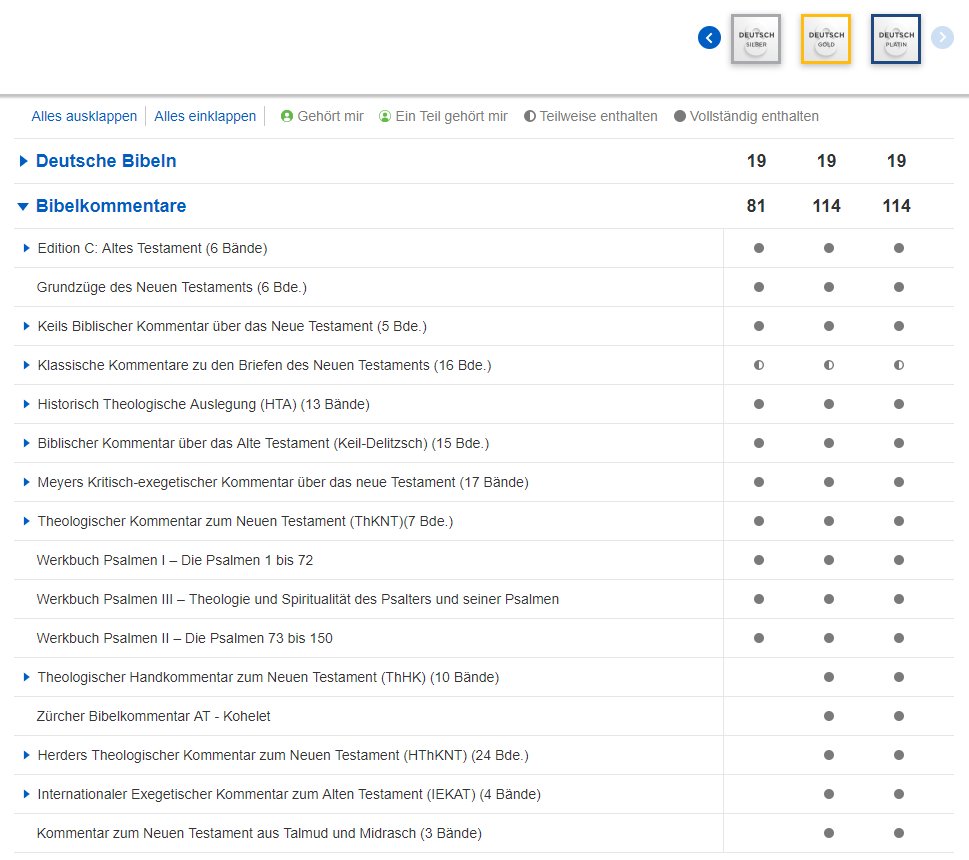Click Gold column dot for Zürcher Bibelkommentar
969x860 pixels.
click(828, 716)
